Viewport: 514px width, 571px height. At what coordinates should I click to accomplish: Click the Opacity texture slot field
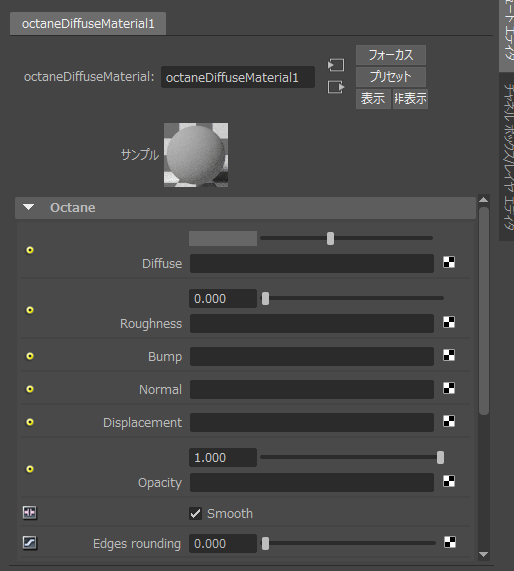coord(312,483)
